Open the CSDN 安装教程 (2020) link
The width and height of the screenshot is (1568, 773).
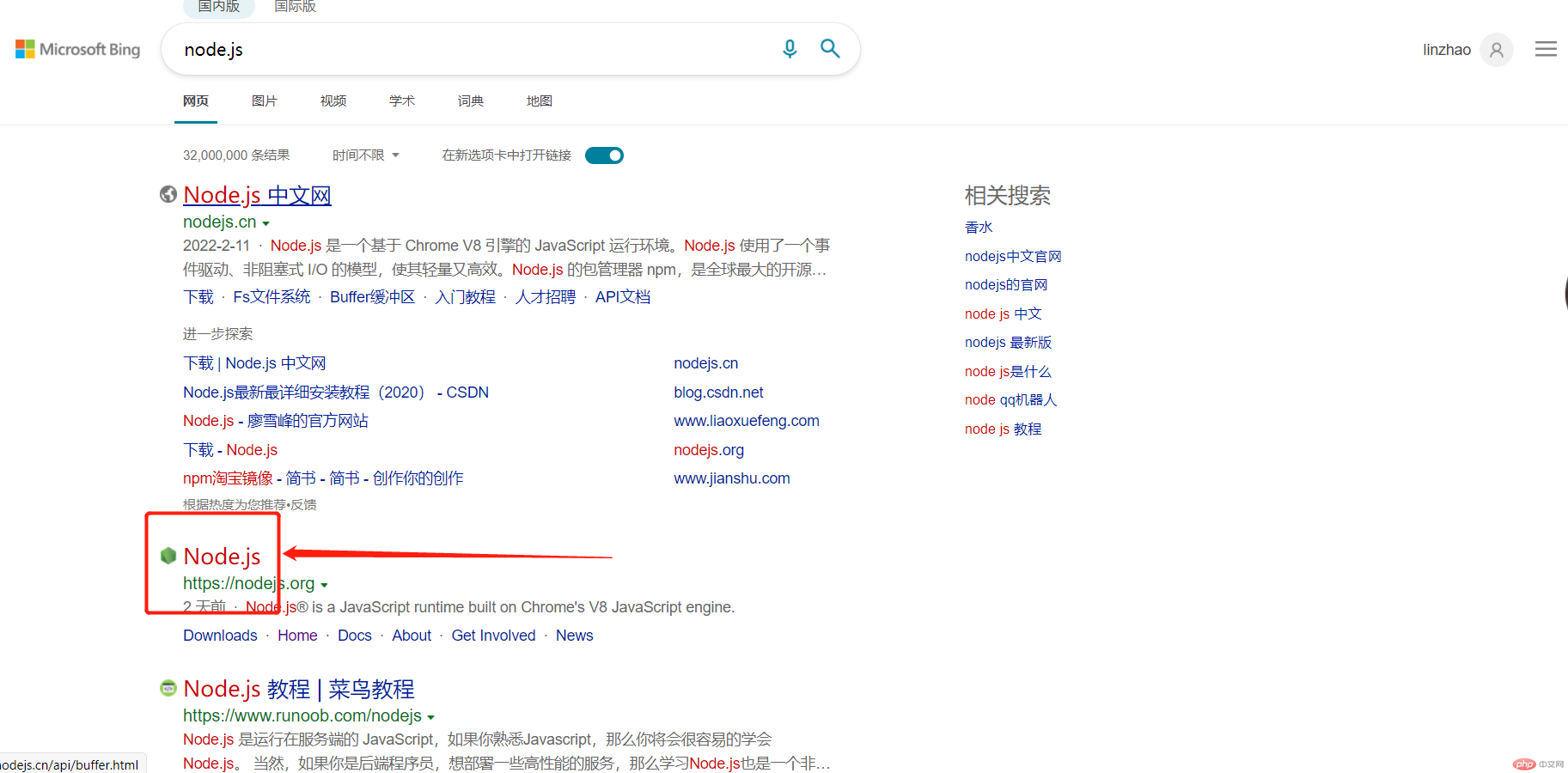(x=336, y=393)
